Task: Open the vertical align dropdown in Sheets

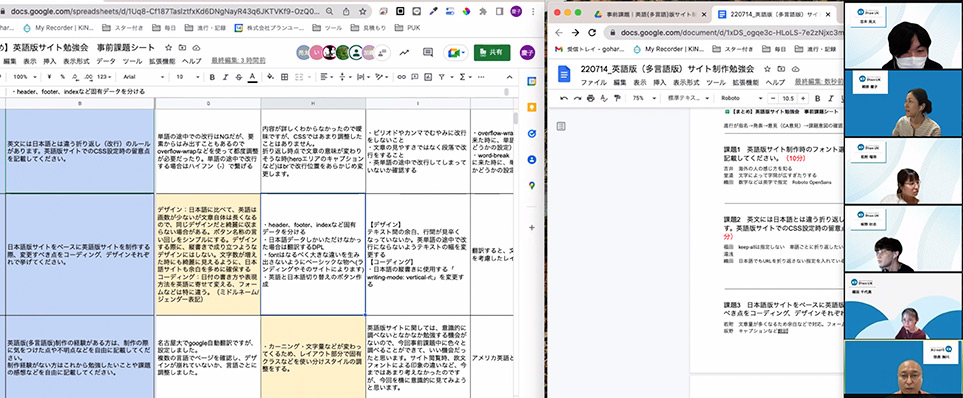Action: (346, 77)
